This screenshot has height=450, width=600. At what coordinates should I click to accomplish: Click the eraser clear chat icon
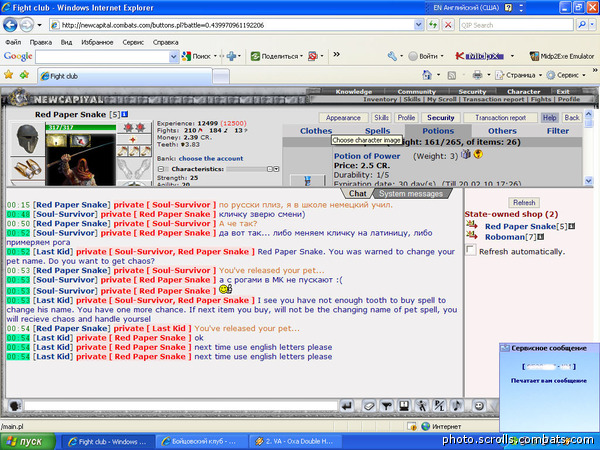[x=368, y=406]
